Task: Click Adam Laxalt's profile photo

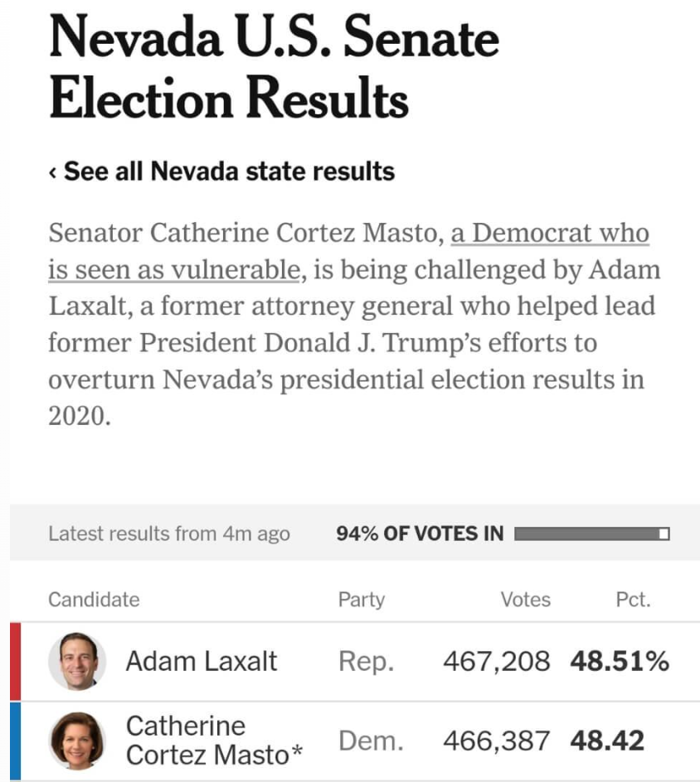Action: (x=77, y=661)
